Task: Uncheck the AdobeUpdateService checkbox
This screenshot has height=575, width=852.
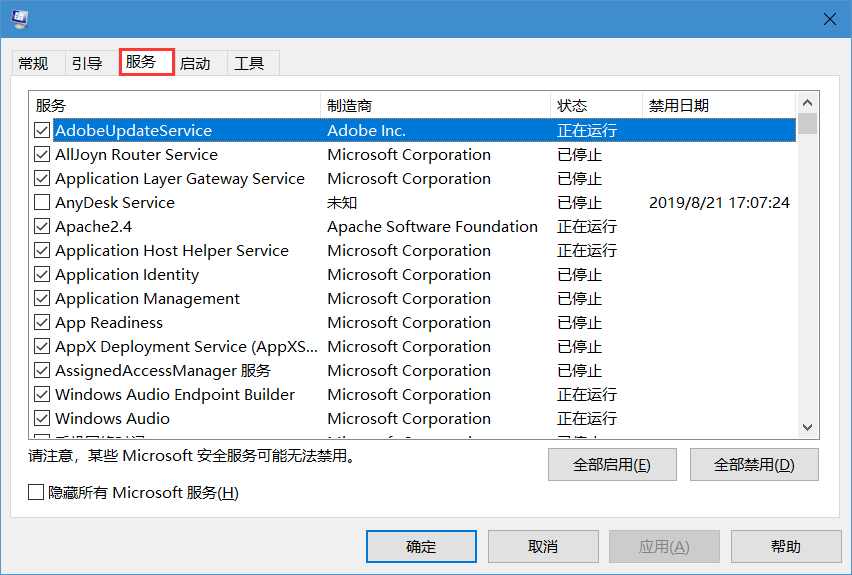Action: point(42,130)
